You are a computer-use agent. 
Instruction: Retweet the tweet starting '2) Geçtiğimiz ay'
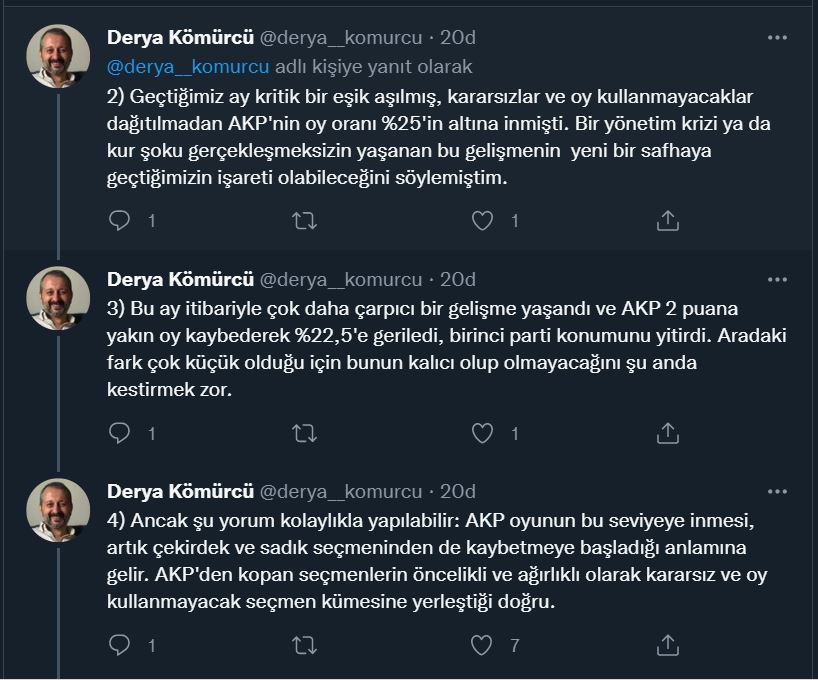click(304, 221)
